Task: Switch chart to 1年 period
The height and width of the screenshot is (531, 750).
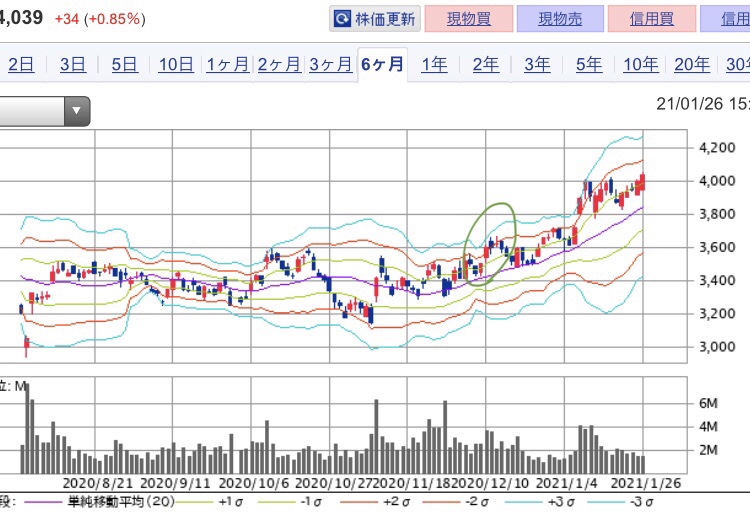Action: tap(434, 65)
